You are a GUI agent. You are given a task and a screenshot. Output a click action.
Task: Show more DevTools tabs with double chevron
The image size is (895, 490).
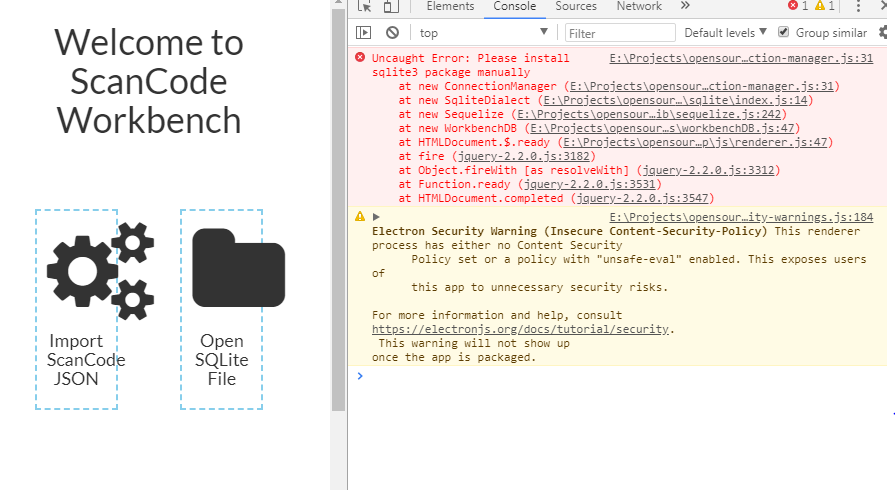(x=685, y=6)
